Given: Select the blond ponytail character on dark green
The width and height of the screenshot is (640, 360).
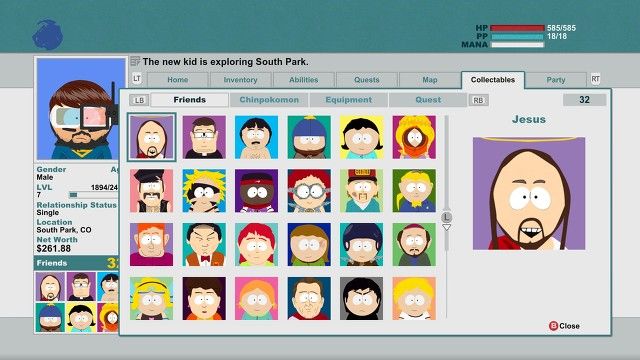Looking at the screenshot, I should point(414,191).
